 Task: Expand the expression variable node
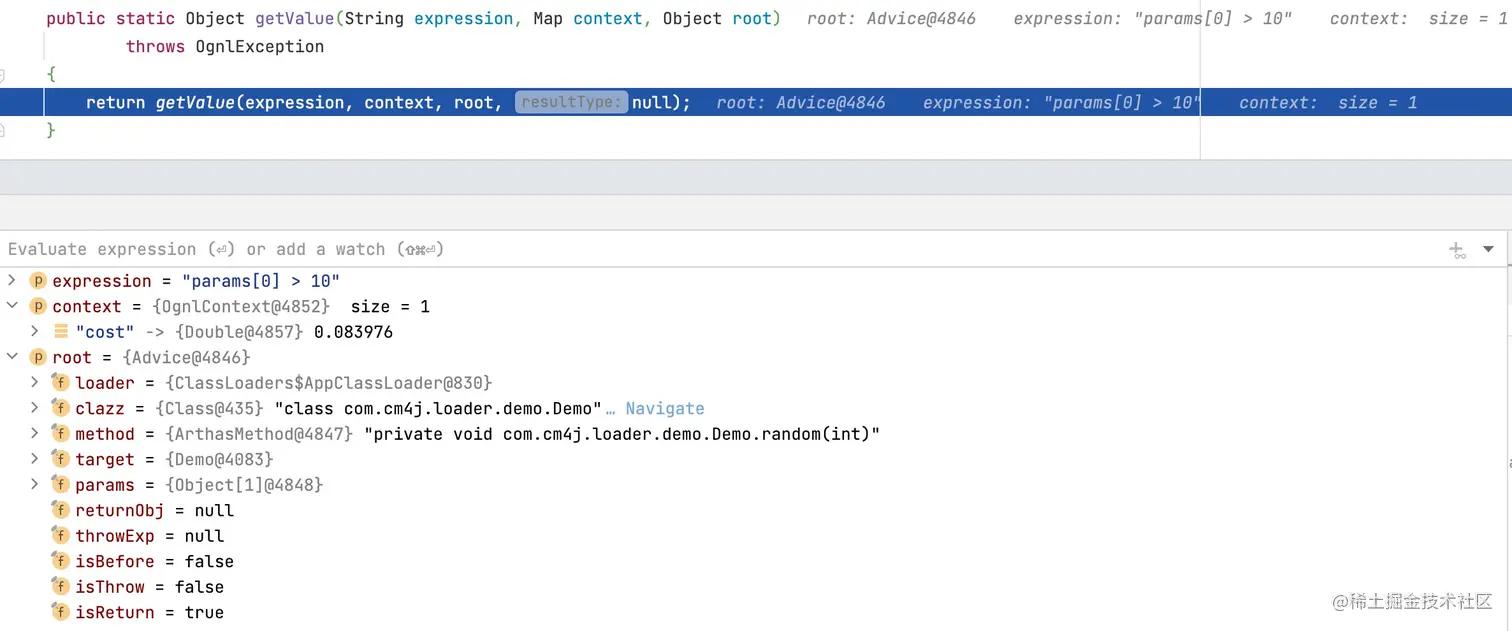coord(12,281)
